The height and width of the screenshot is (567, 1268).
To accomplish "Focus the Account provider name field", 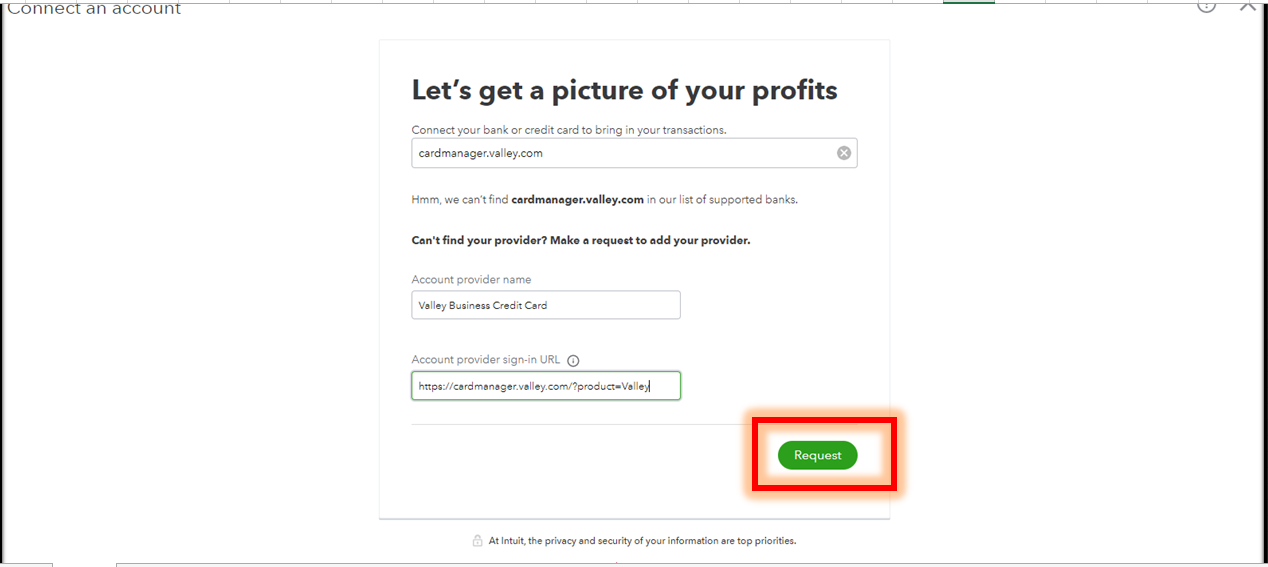I will click(545, 305).
